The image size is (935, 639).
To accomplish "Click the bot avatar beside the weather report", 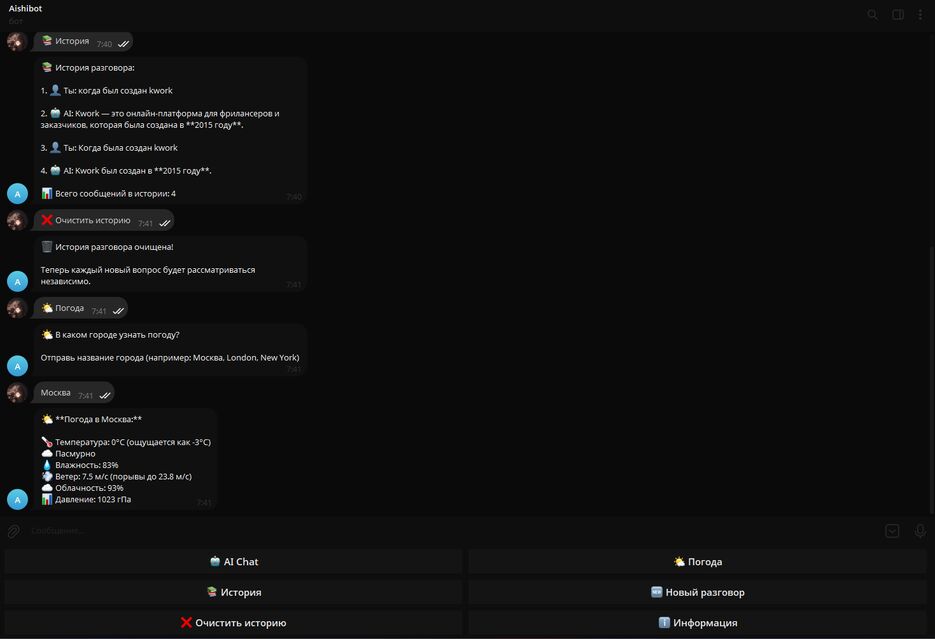I will coord(17,498).
